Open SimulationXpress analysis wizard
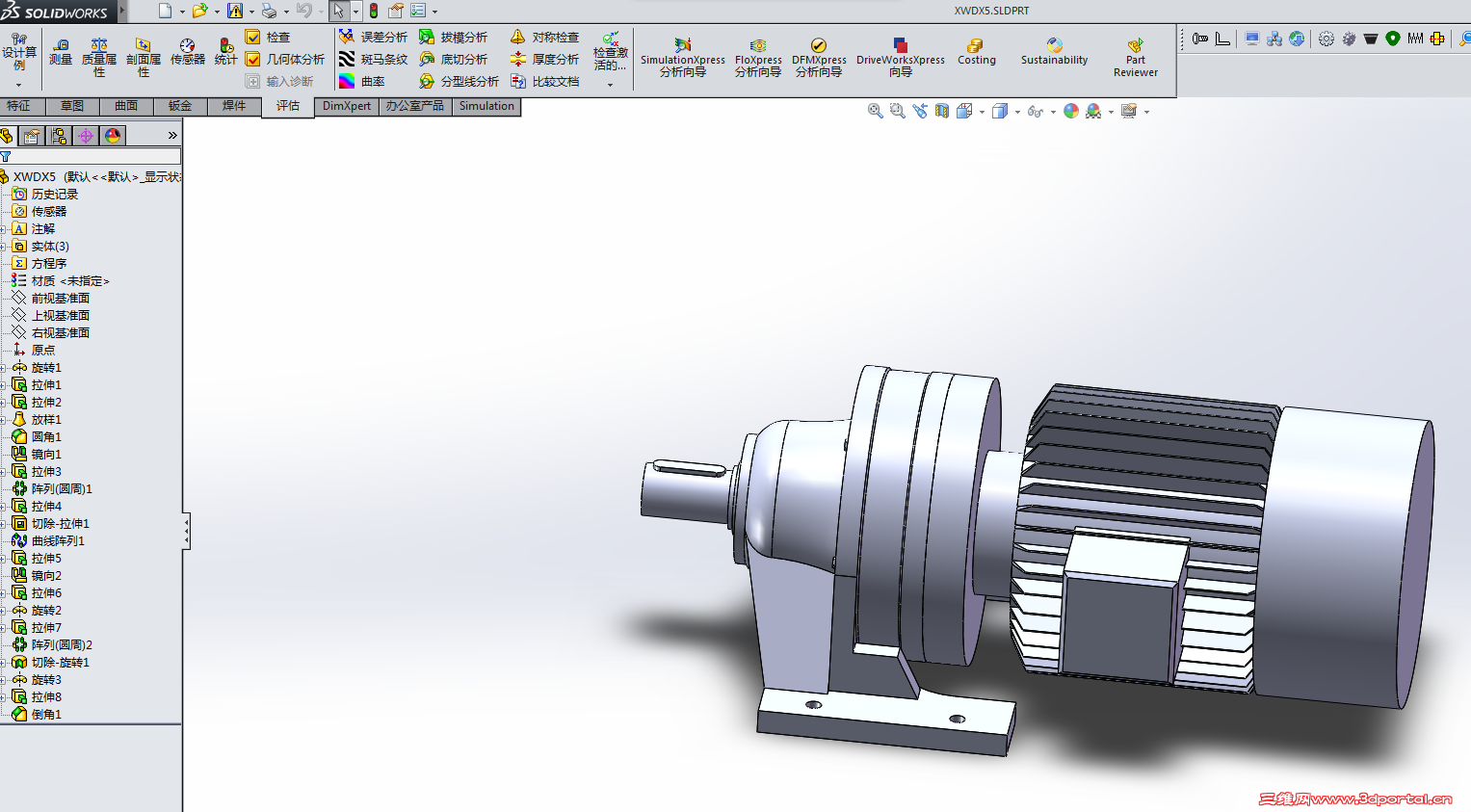Image resolution: width=1471 pixels, height=812 pixels. point(683,58)
